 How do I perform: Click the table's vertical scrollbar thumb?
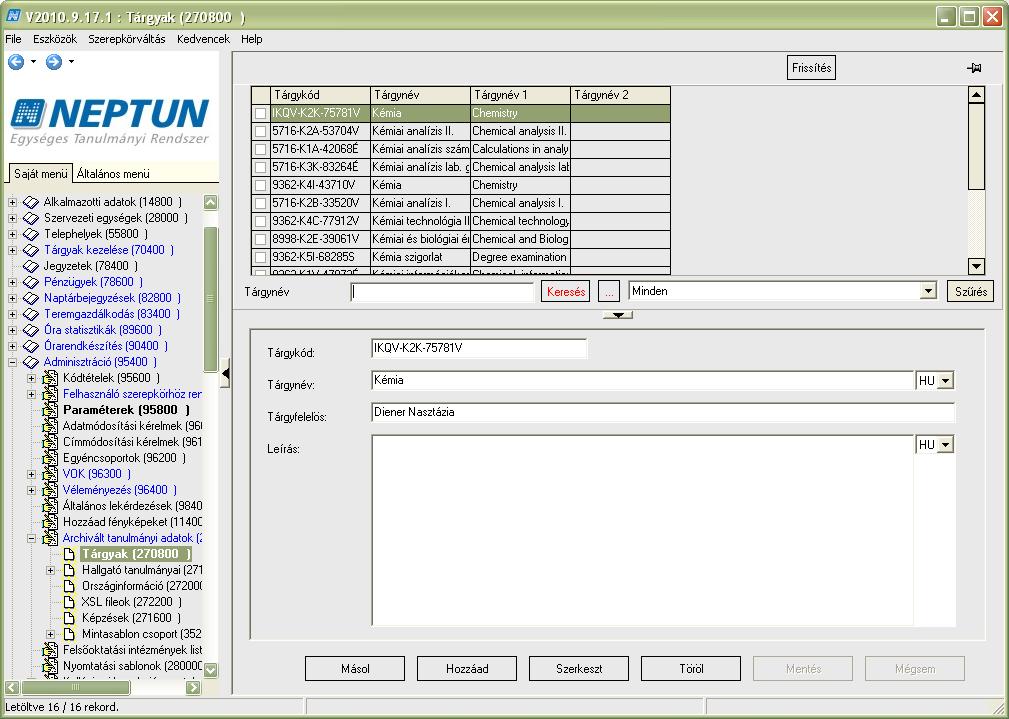(976, 146)
